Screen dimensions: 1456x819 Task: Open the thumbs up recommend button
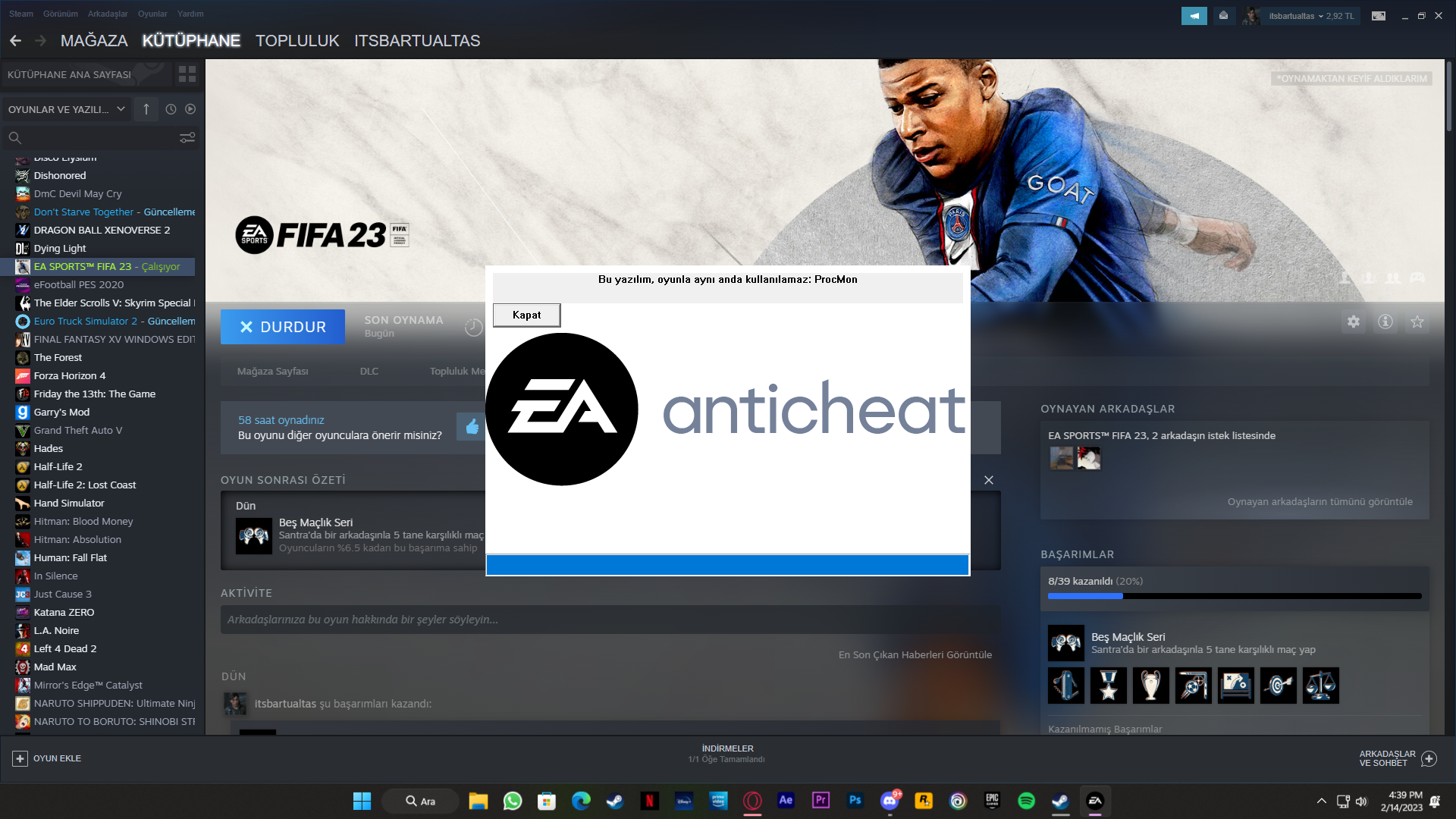coord(472,427)
